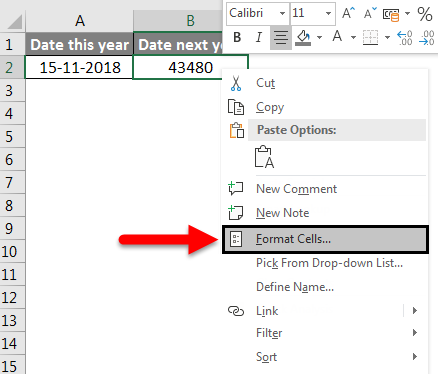
Task: Toggle center alignment
Action: click(281, 38)
